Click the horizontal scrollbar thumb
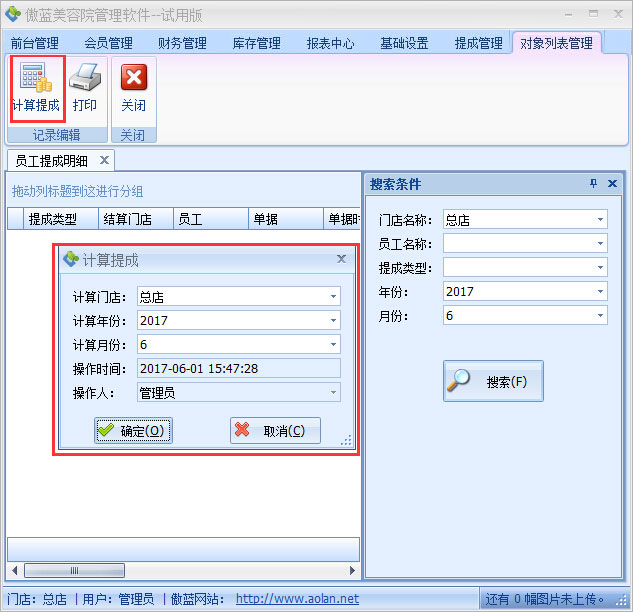The width and height of the screenshot is (633, 612). [x=74, y=570]
